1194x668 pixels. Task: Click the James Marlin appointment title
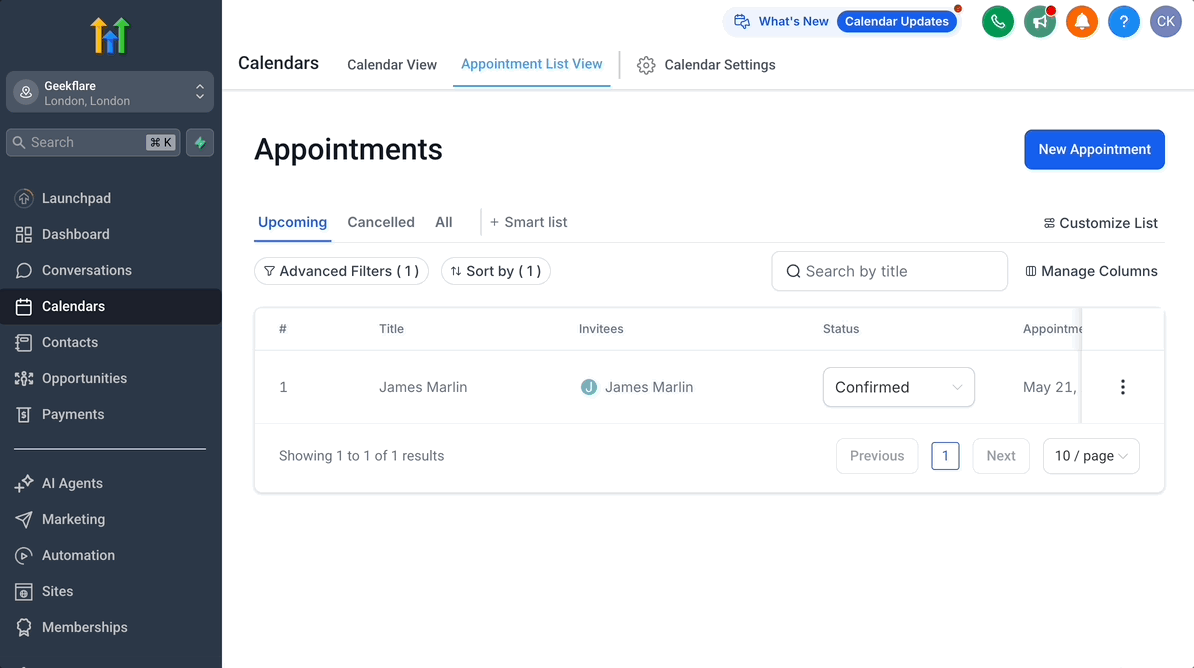pyautogui.click(x=423, y=387)
